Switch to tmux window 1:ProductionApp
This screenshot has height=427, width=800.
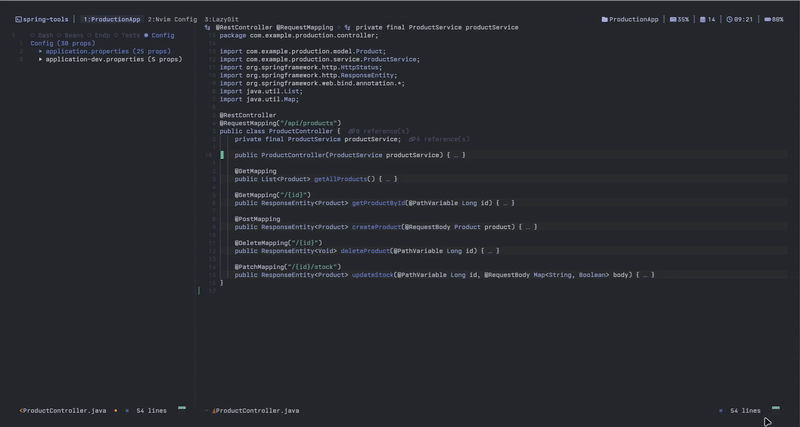click(x=112, y=19)
